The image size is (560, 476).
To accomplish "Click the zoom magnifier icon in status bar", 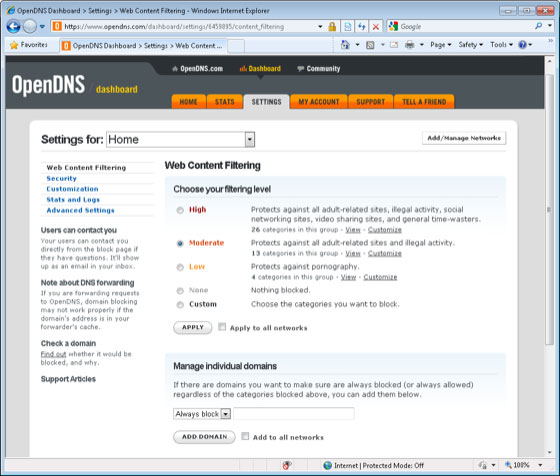I will (x=508, y=465).
